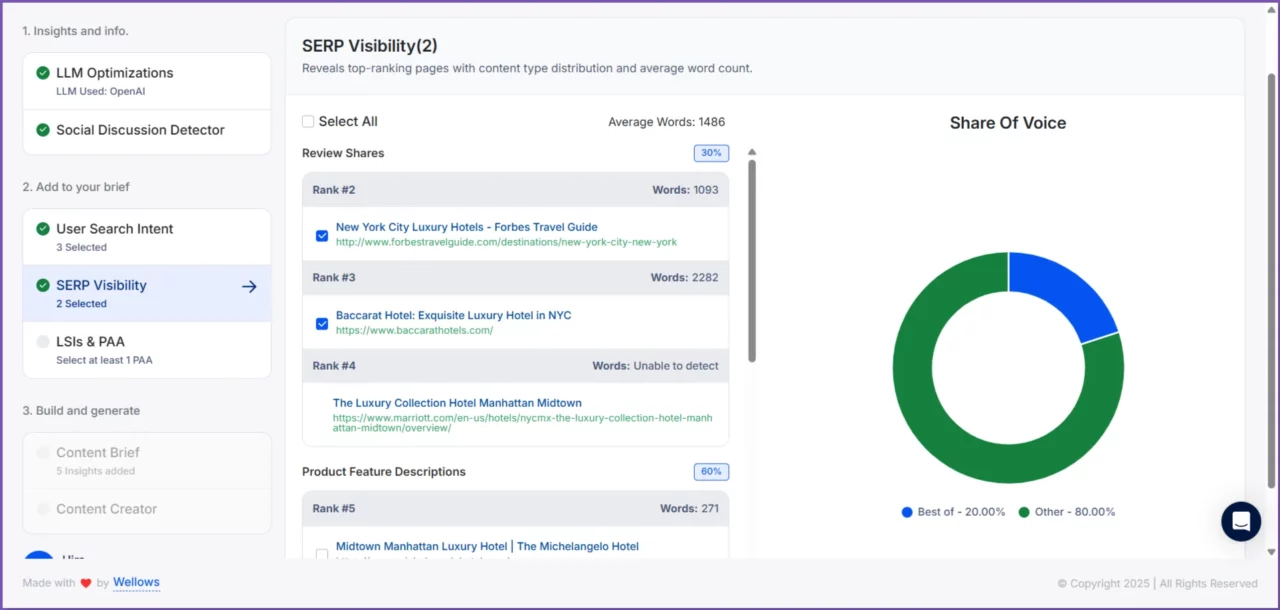The width and height of the screenshot is (1280, 610).
Task: Click the scroll up arrow of results list
Action: [x=752, y=153]
